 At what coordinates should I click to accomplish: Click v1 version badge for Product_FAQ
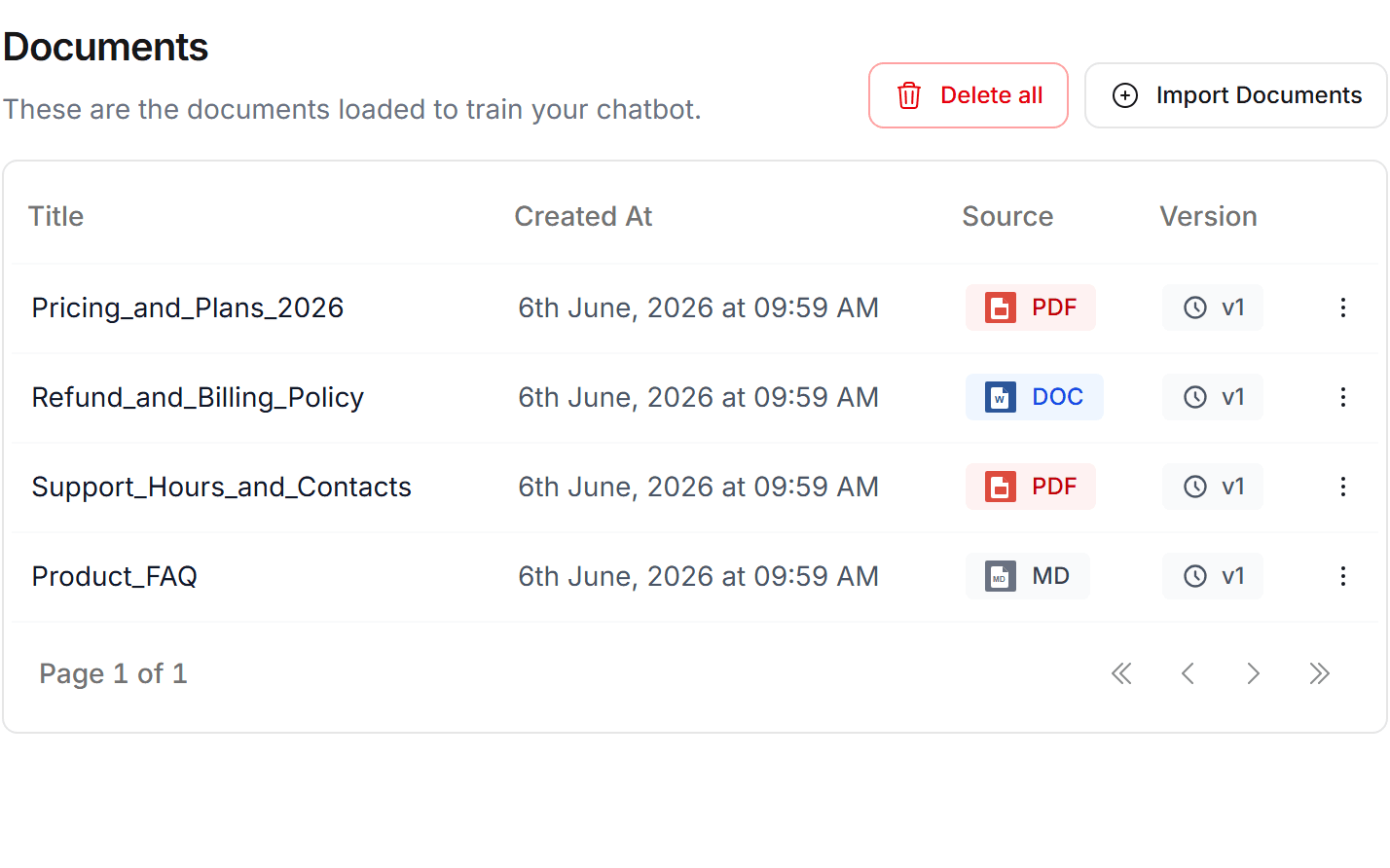pyautogui.click(x=1213, y=576)
